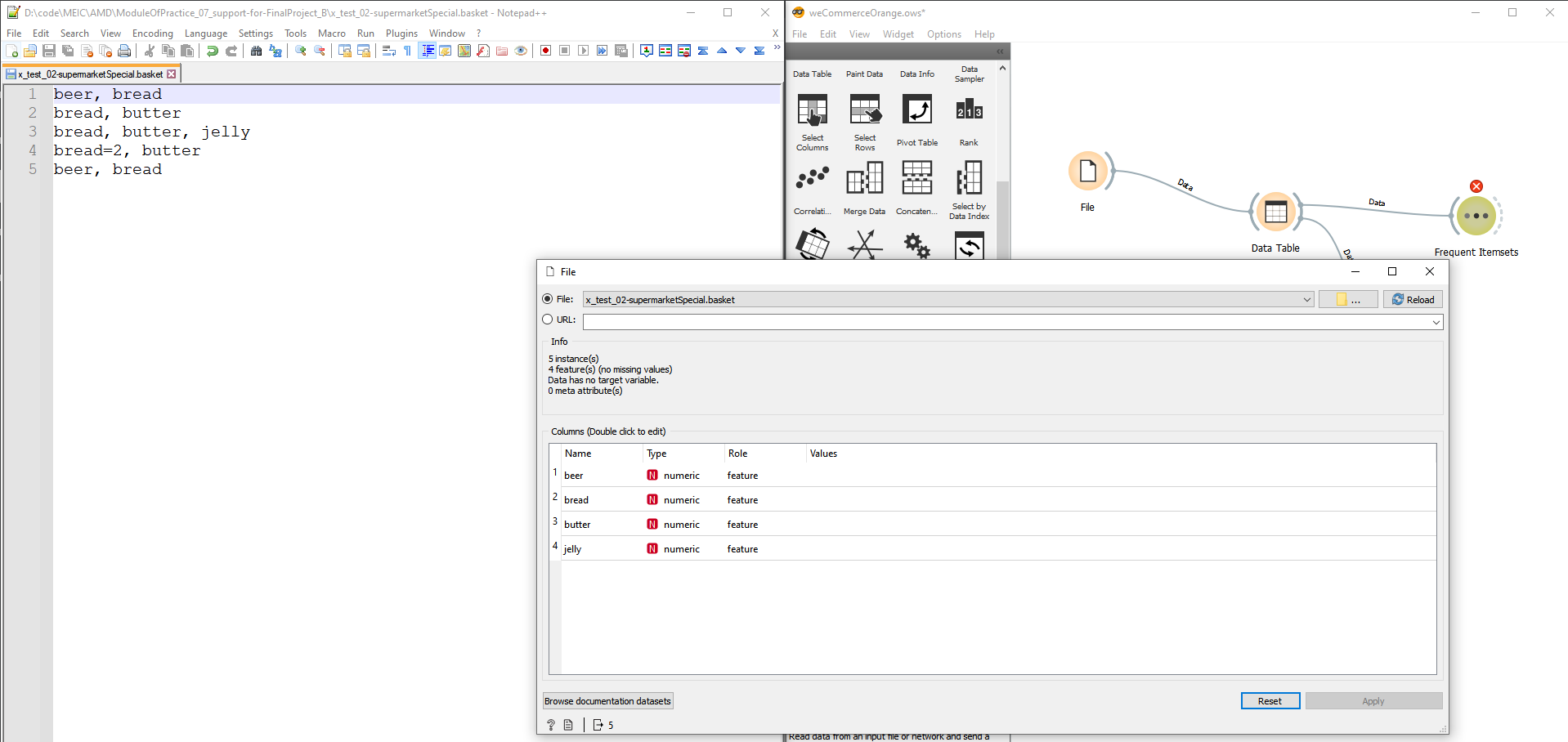Open Notepad++ Encoding menu
The height and width of the screenshot is (742, 1568).
(x=153, y=34)
